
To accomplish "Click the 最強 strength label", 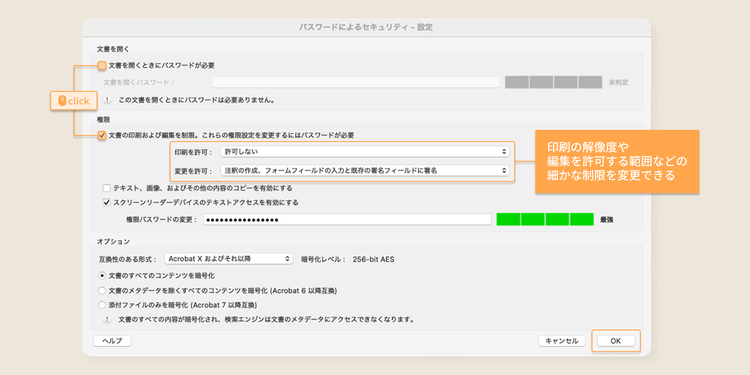I will coord(607,220).
